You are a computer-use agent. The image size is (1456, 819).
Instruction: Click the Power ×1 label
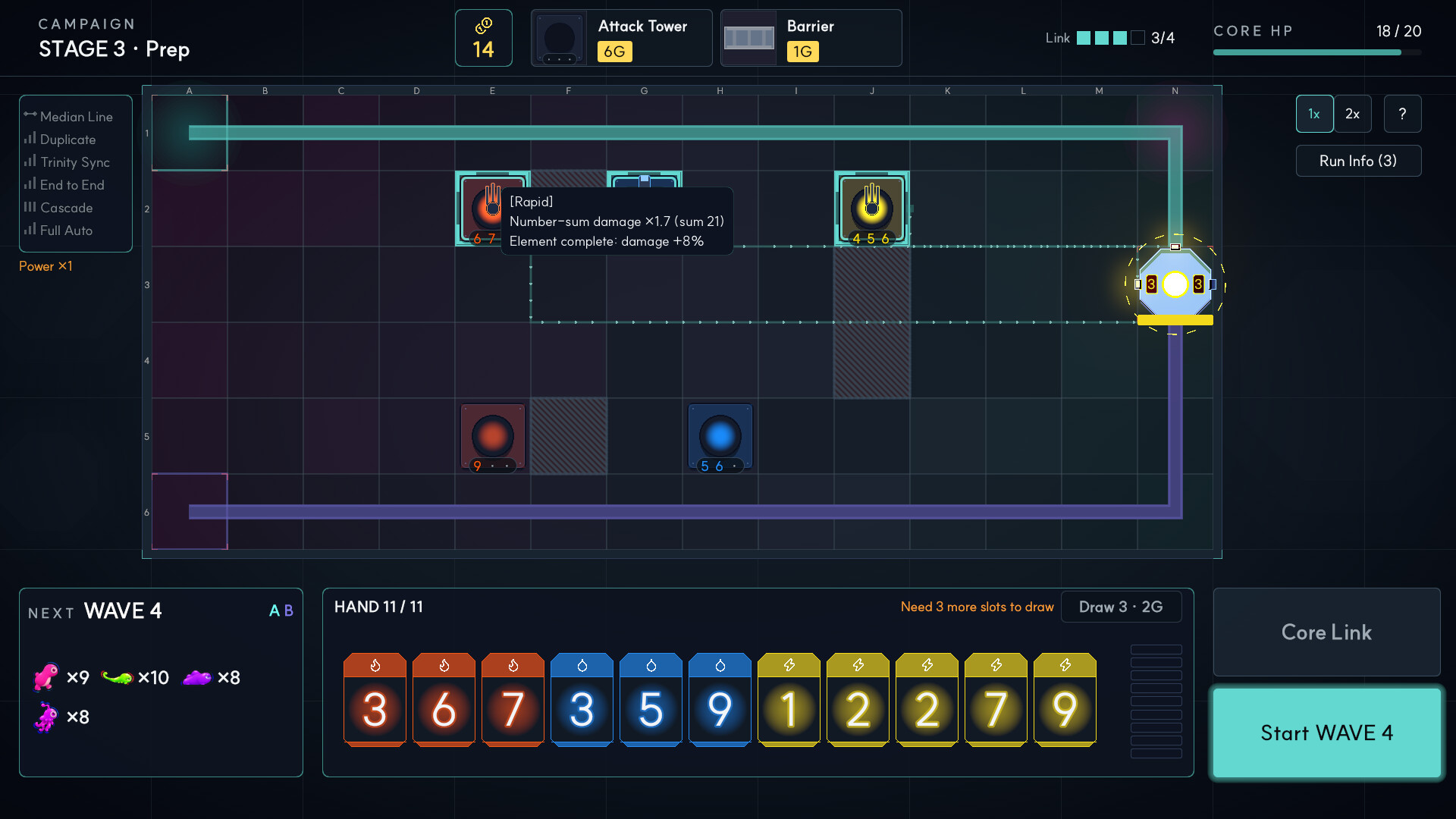coord(45,266)
